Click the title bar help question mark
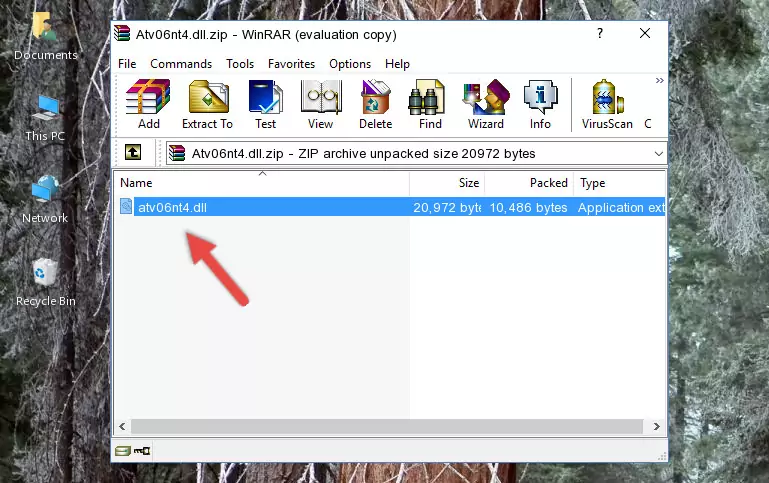The width and height of the screenshot is (769, 483). (600, 33)
